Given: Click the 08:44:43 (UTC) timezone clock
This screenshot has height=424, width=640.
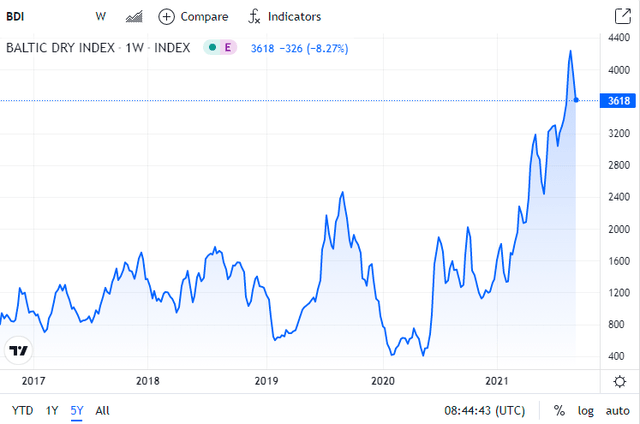Looking at the screenshot, I should [484, 410].
